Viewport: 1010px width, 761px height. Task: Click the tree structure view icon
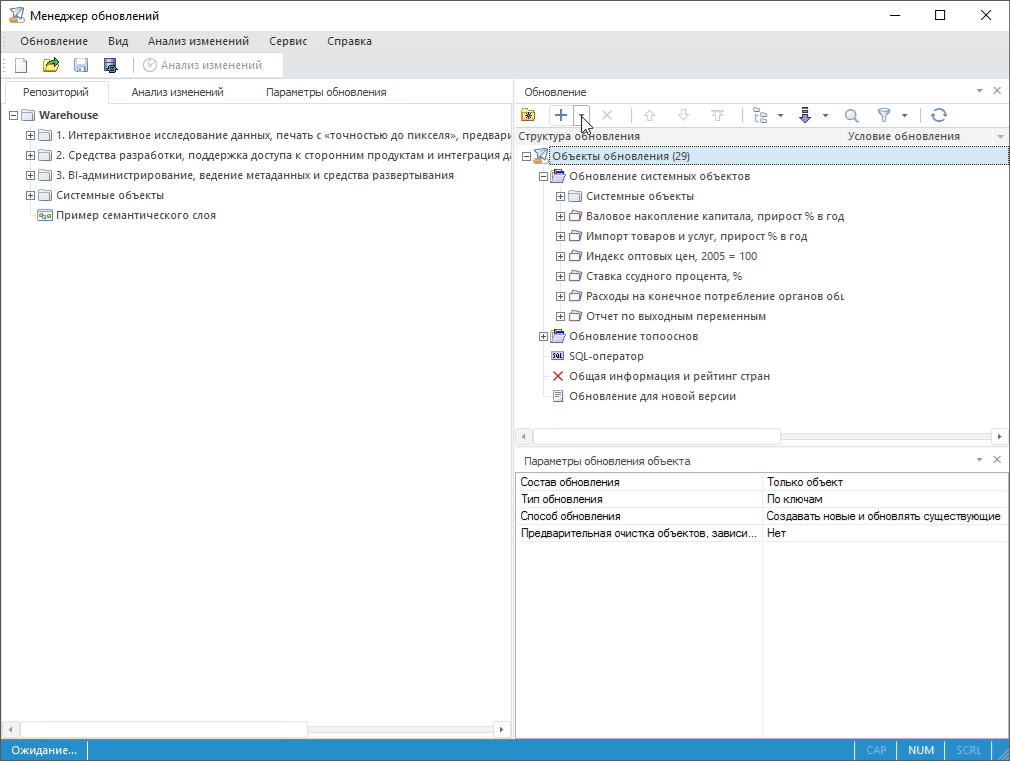[x=761, y=115]
